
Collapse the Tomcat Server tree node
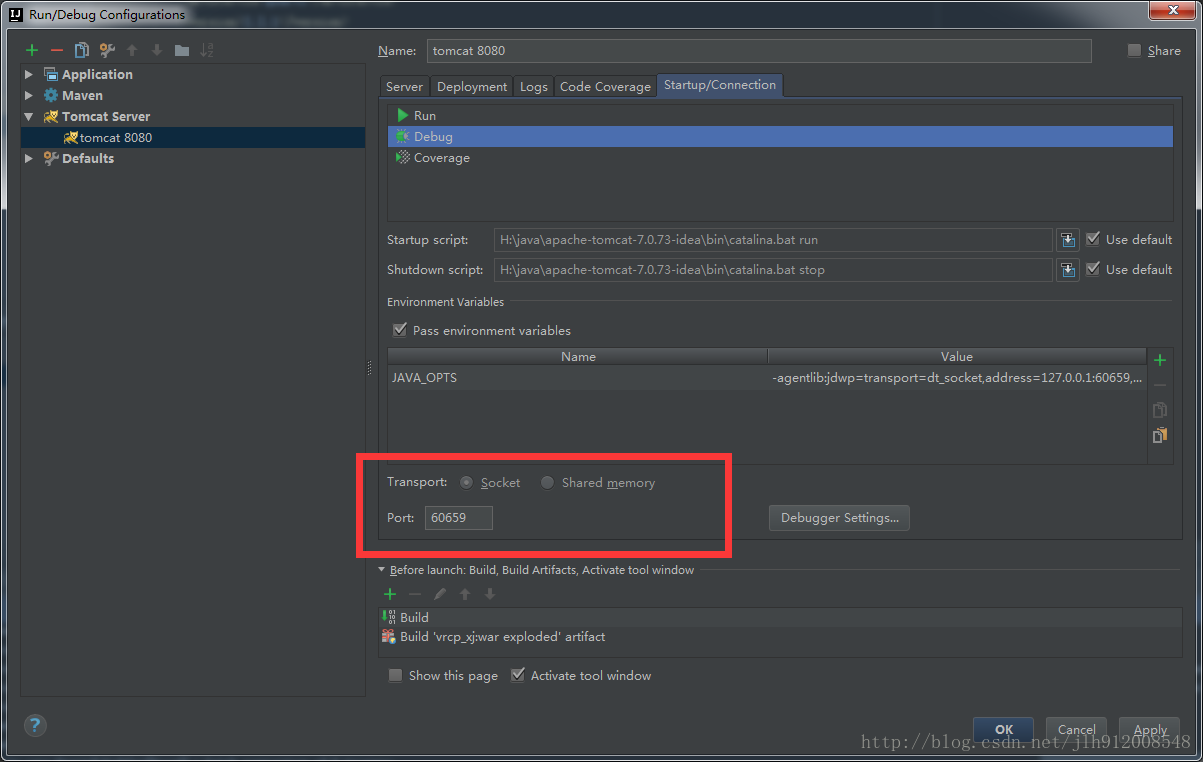29,117
